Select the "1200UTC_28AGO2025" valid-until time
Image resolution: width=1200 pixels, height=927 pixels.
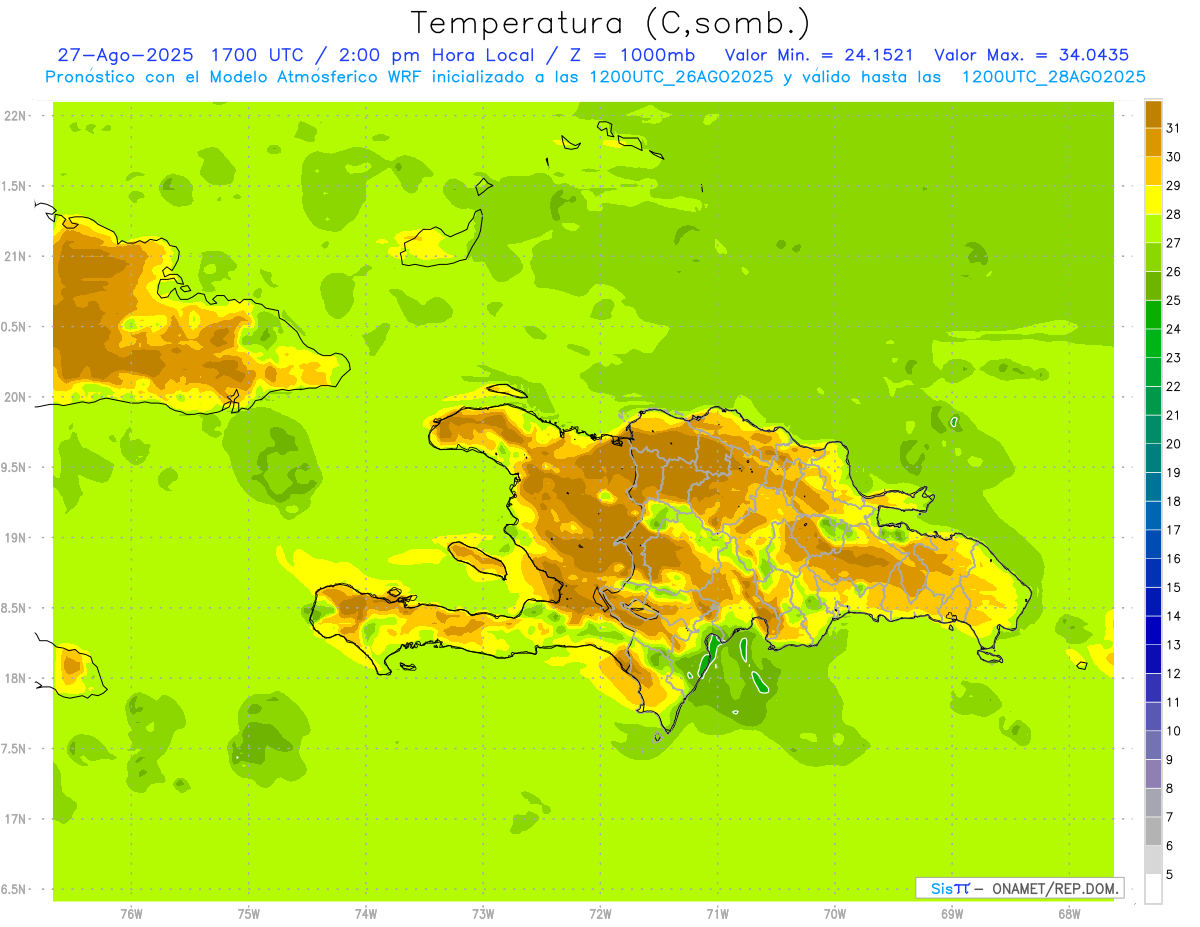(x=1053, y=76)
